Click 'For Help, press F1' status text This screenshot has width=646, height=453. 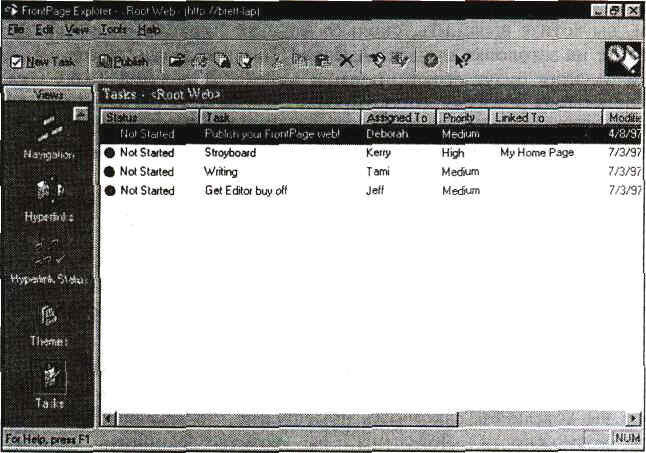point(47,439)
